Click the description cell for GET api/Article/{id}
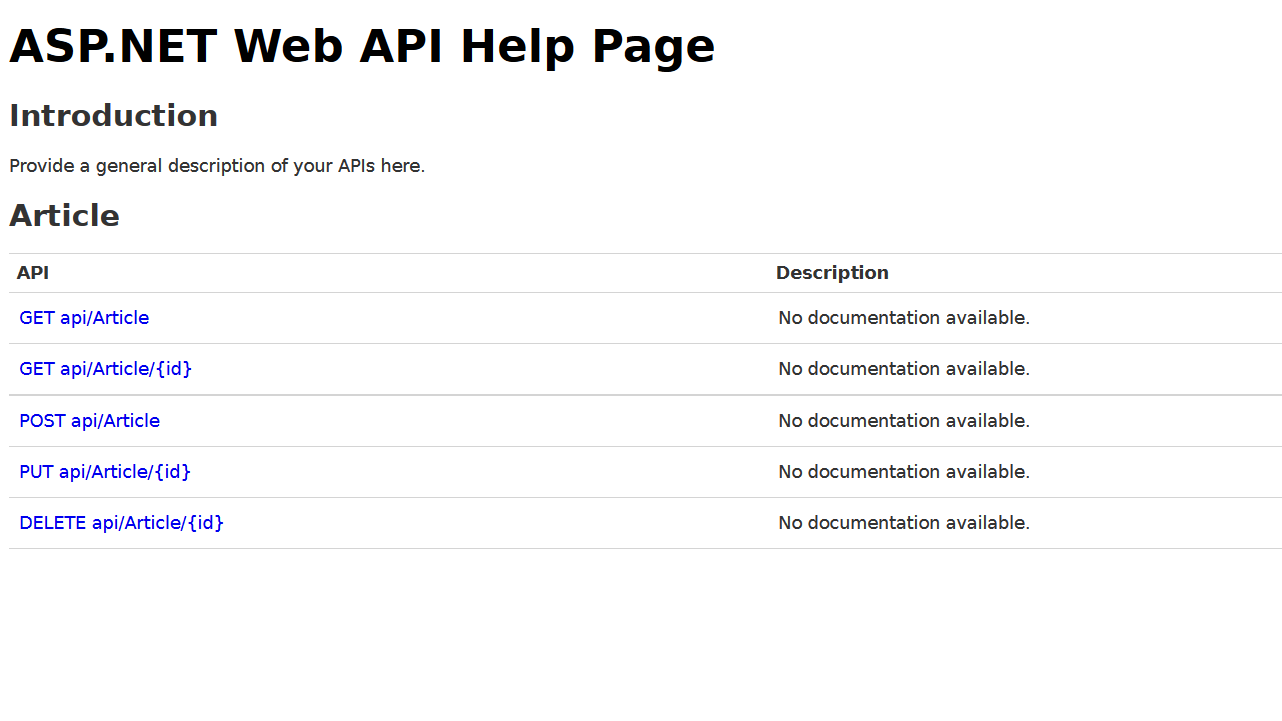 click(x=1025, y=369)
